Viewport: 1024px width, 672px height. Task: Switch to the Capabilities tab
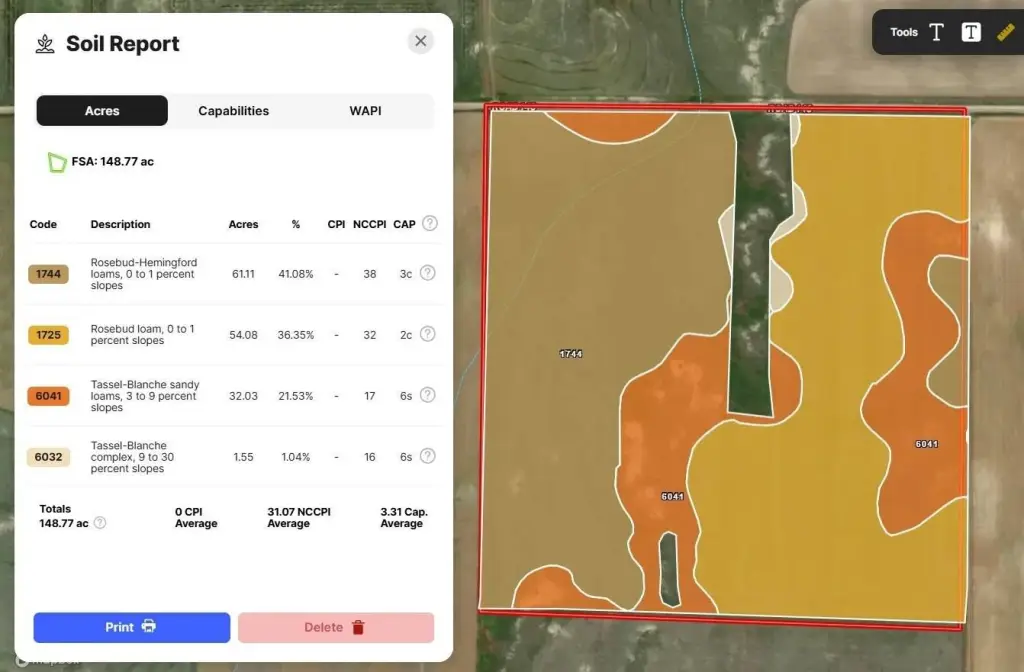[234, 111]
